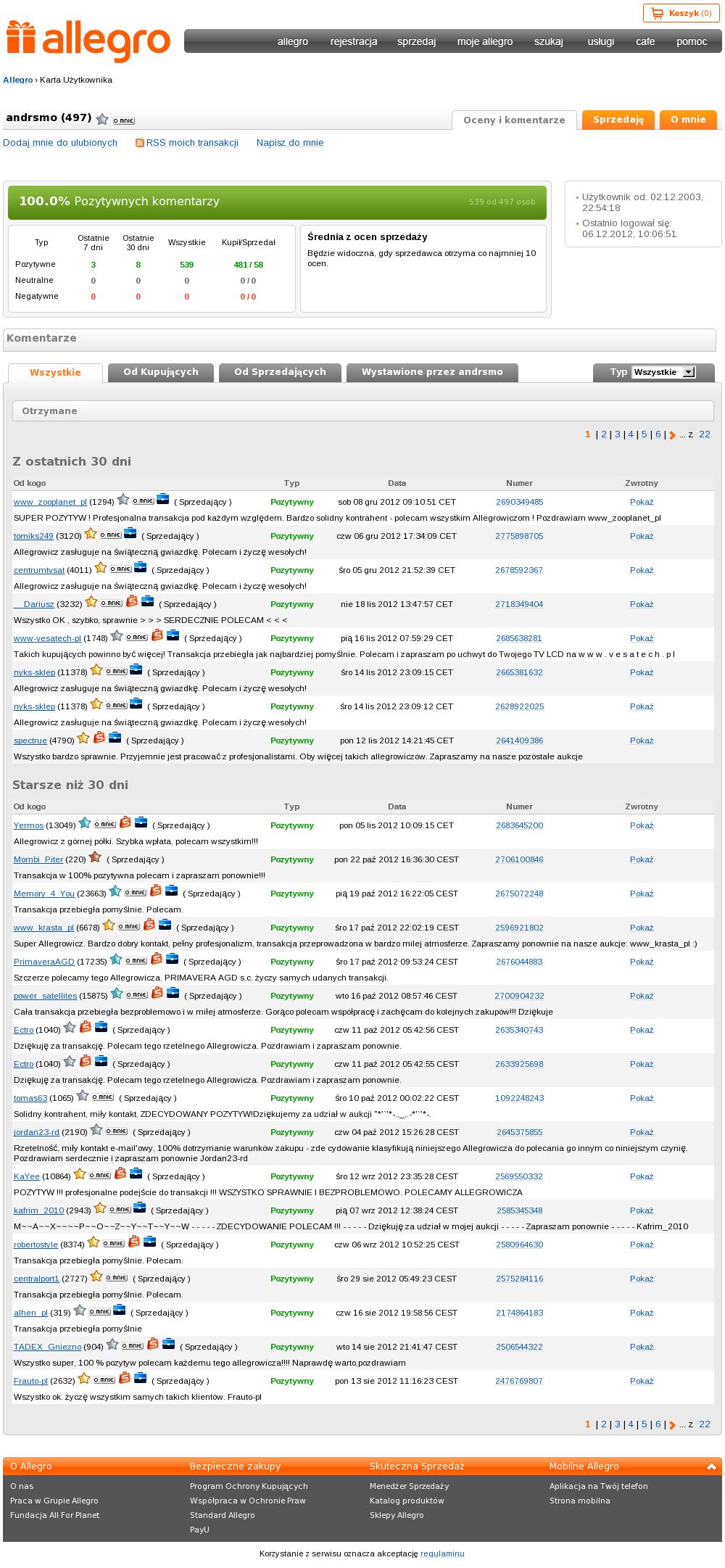Screen dimensions: 725x1568
Task: Click the briefcase icon next to www_krasta_pl
Action: 165,925
